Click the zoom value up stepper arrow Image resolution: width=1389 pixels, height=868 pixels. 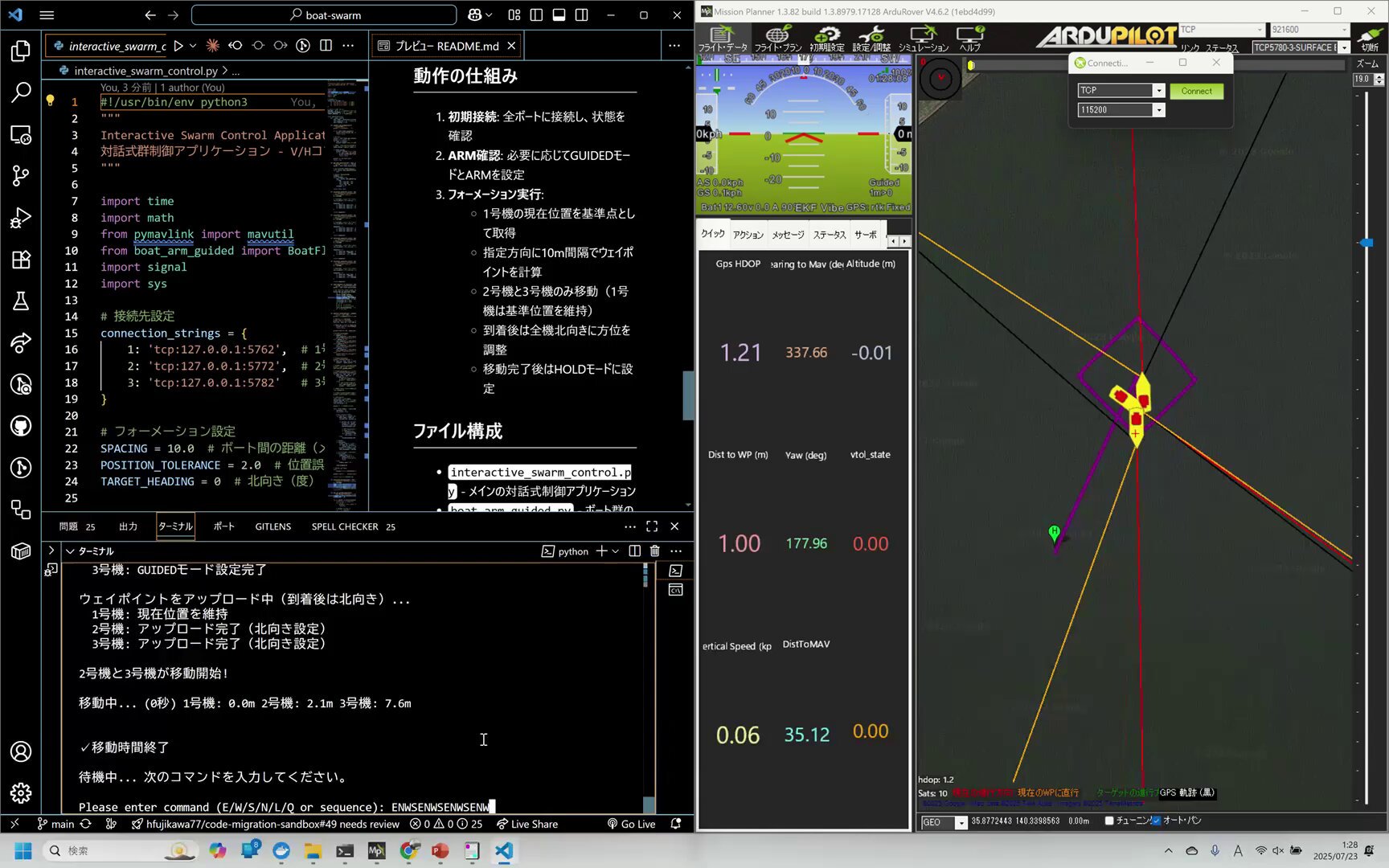pos(1379,76)
